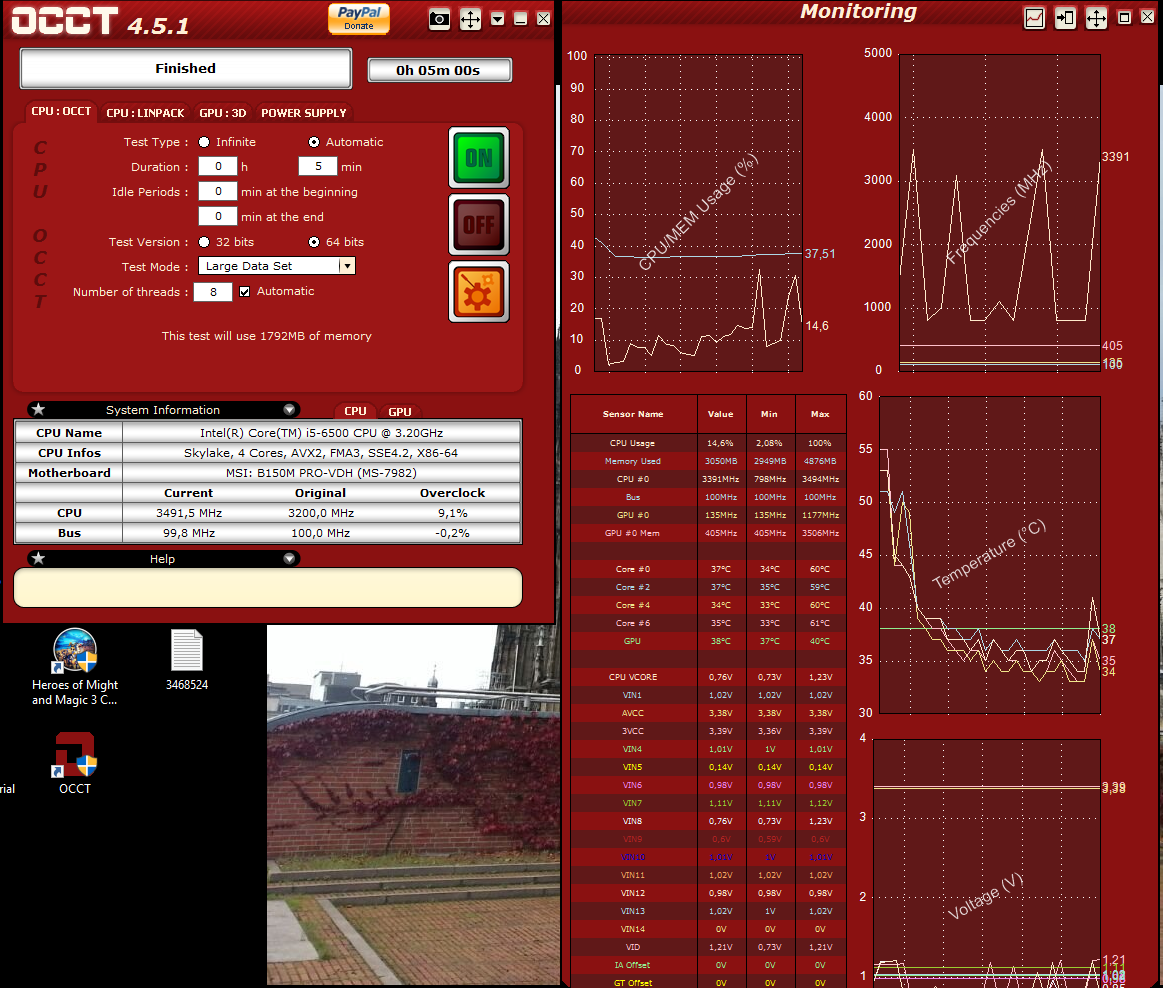This screenshot has width=1163, height=988.
Task: Click the dock panel icon in Monitoring window
Action: [x=1065, y=19]
